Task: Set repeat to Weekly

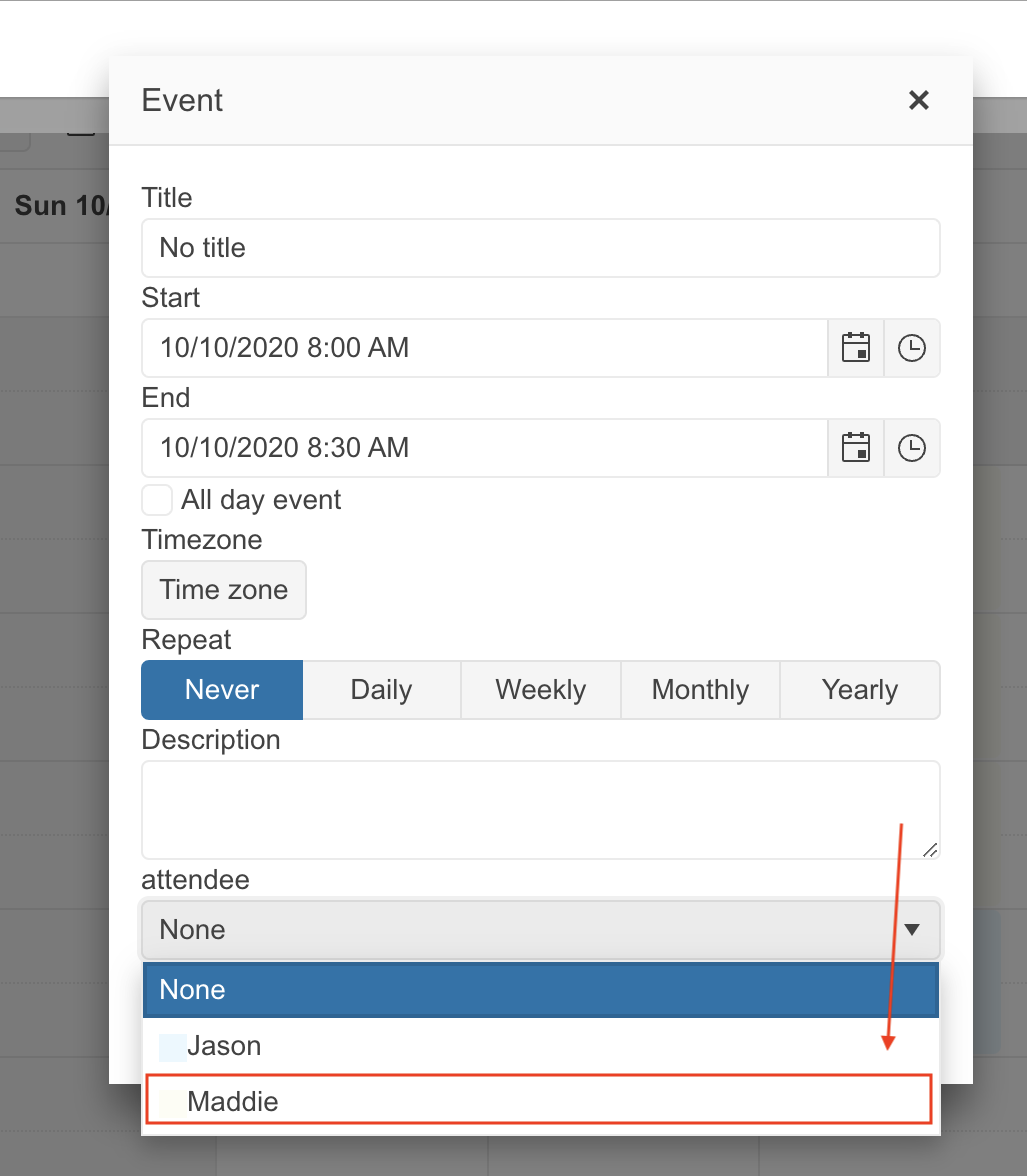Action: click(540, 690)
